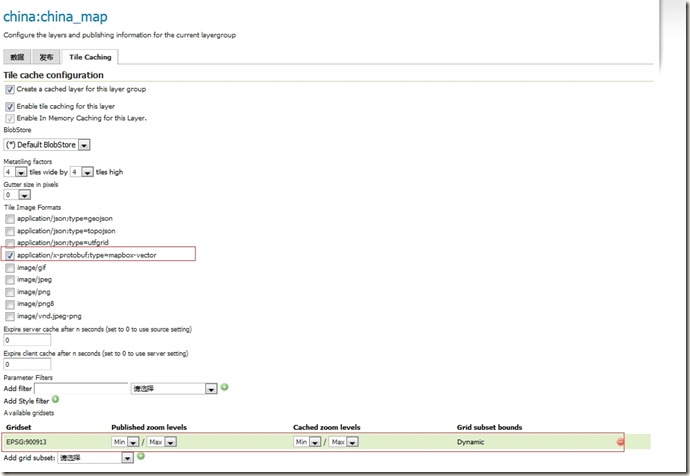Enable image/png tile format
The image size is (690, 476).
[x=10, y=292]
